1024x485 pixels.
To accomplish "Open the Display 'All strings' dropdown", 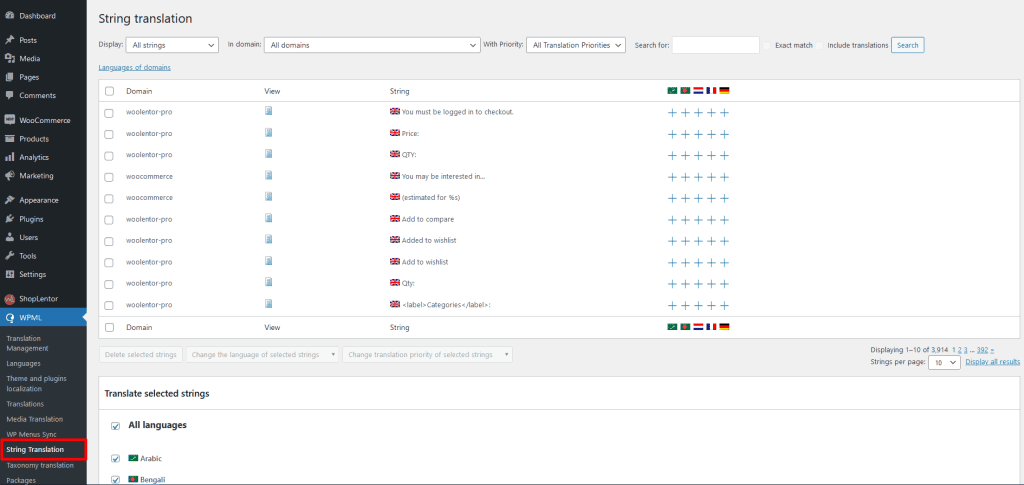I will pos(172,45).
